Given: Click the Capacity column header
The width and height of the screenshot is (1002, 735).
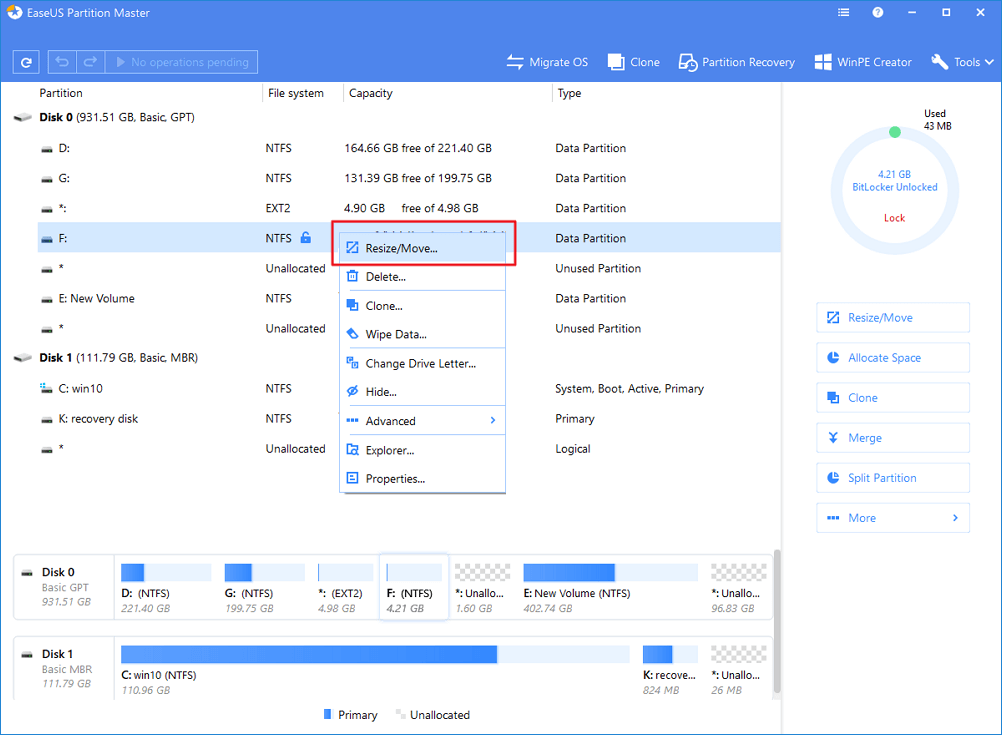Looking at the screenshot, I should coord(371,93).
